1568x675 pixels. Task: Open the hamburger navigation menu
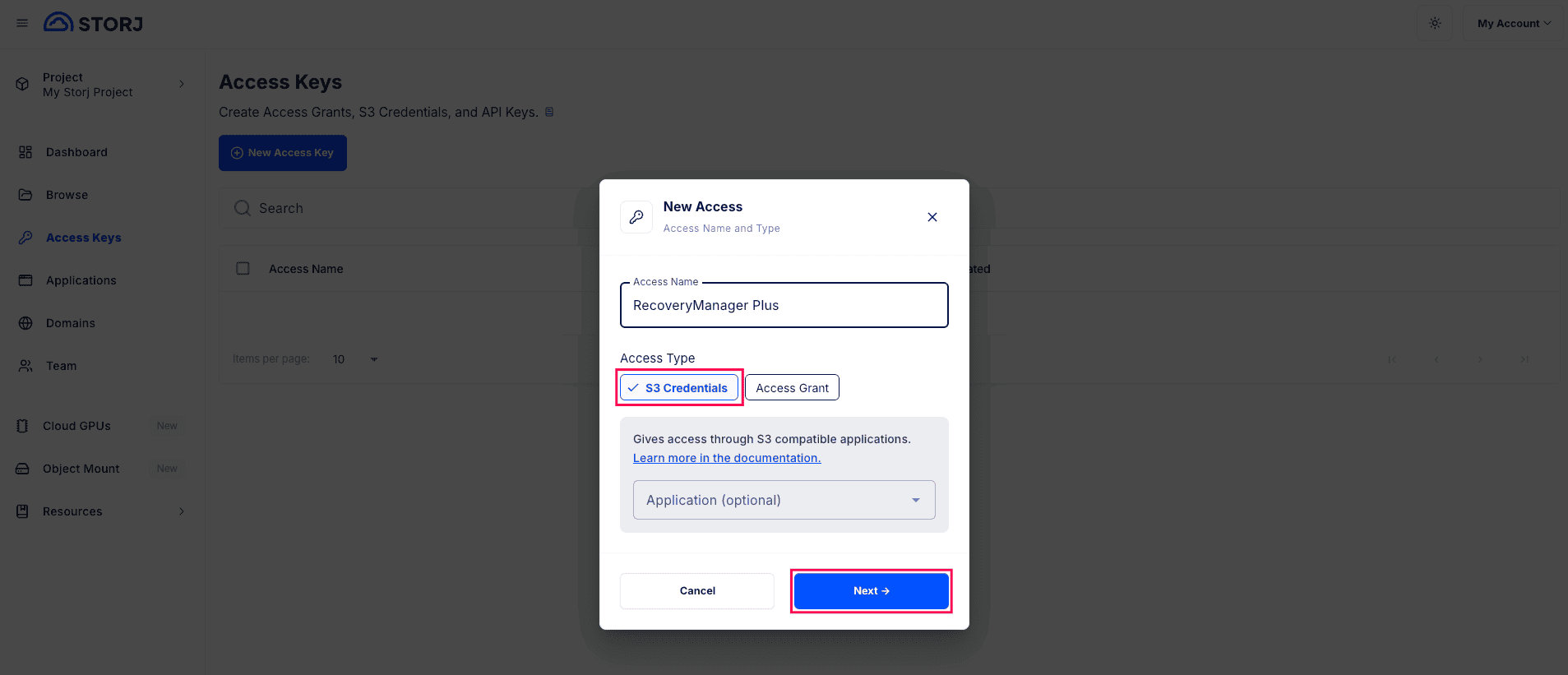(x=22, y=23)
